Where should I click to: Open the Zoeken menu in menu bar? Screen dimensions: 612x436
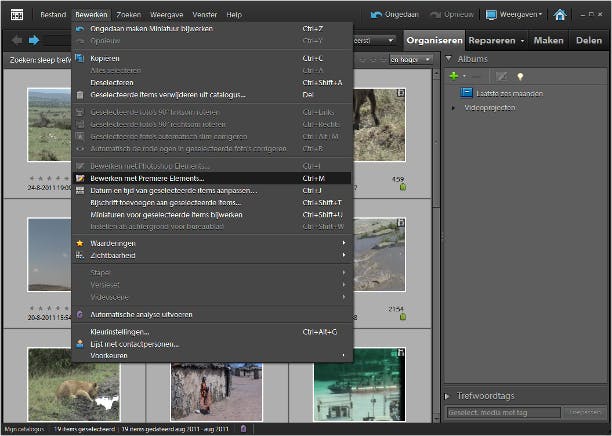[x=127, y=15]
